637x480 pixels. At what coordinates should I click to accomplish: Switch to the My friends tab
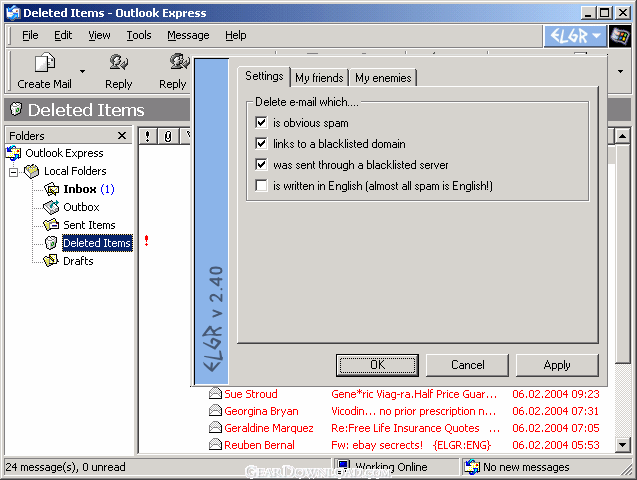319,78
